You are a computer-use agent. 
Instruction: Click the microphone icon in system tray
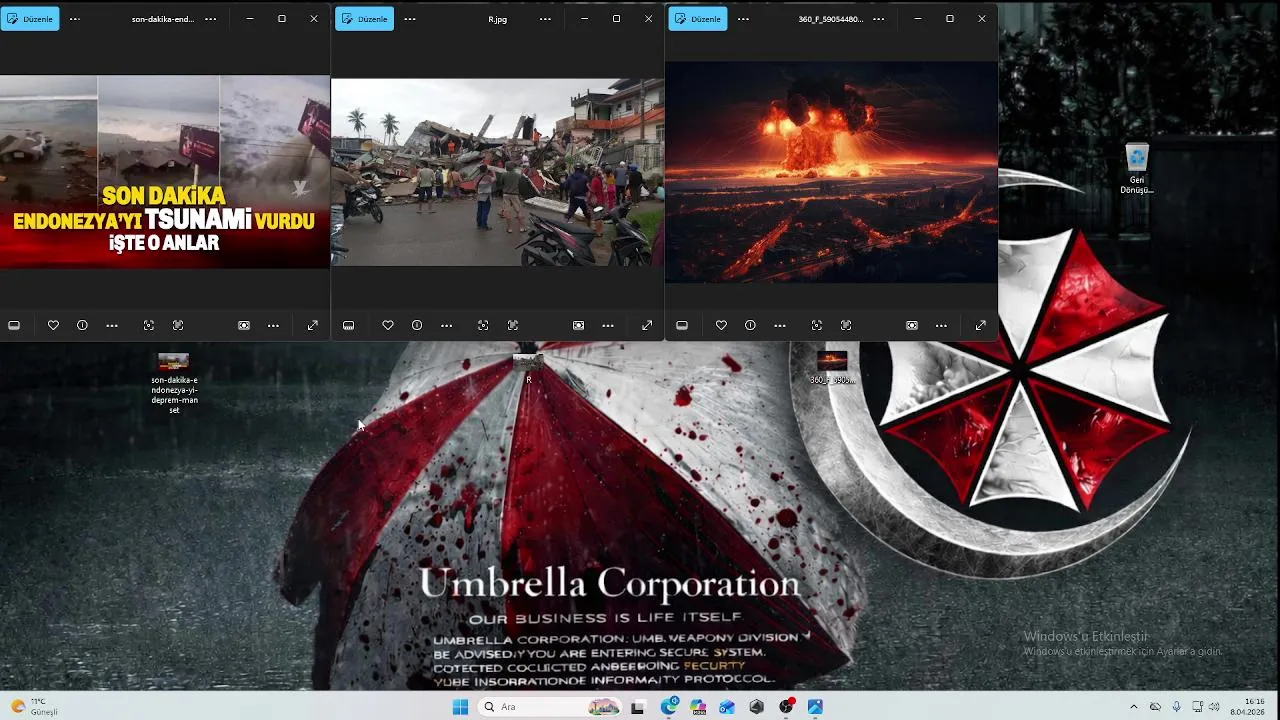pyautogui.click(x=1176, y=707)
